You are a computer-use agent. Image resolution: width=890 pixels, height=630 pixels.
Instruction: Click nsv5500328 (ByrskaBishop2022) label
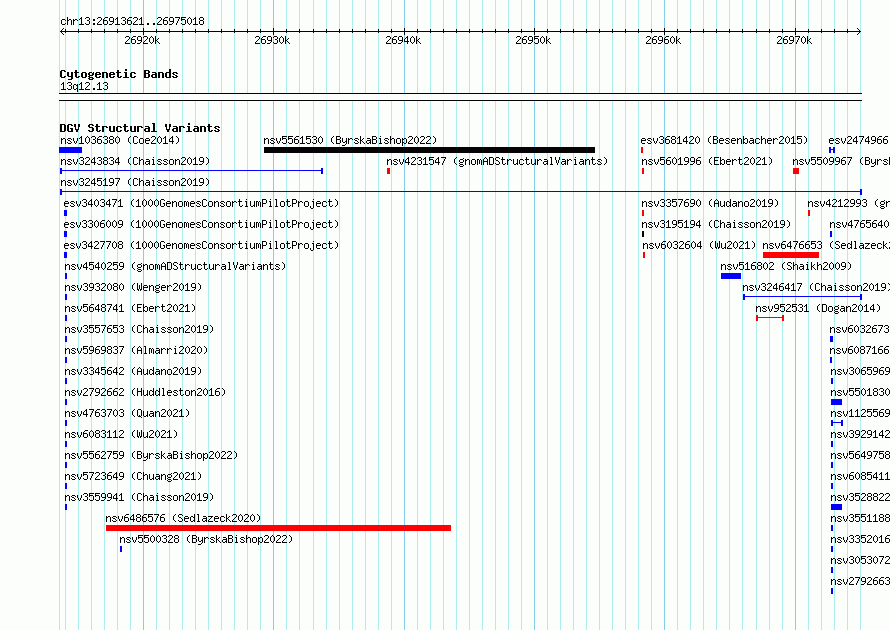pos(206,539)
